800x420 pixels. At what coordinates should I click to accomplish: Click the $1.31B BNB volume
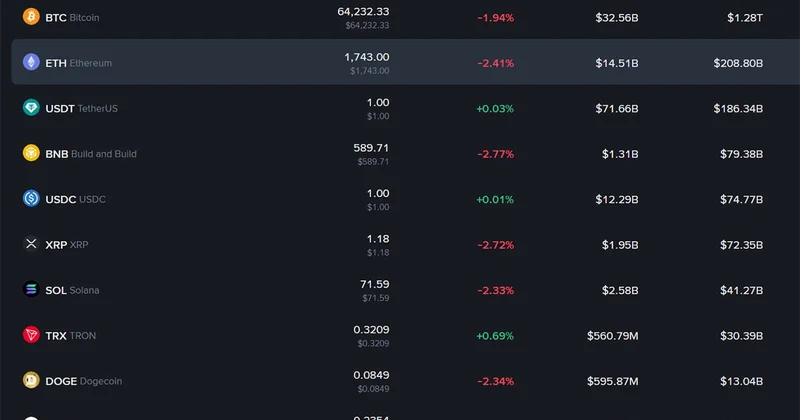pyautogui.click(x=620, y=154)
